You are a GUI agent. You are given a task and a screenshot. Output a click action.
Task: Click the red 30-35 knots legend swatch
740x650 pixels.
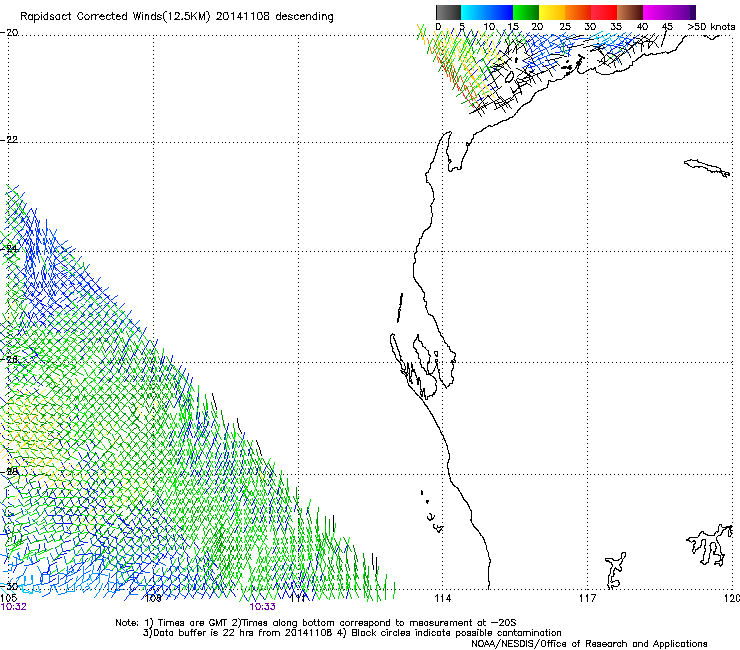[x=604, y=12]
